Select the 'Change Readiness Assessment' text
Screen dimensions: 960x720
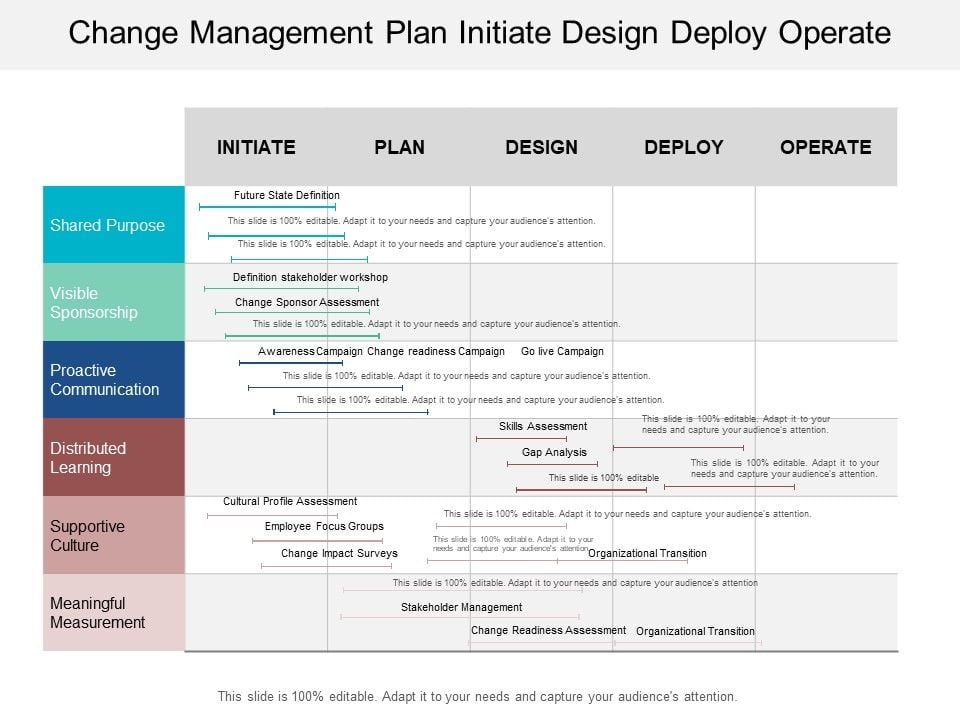pyautogui.click(x=549, y=631)
